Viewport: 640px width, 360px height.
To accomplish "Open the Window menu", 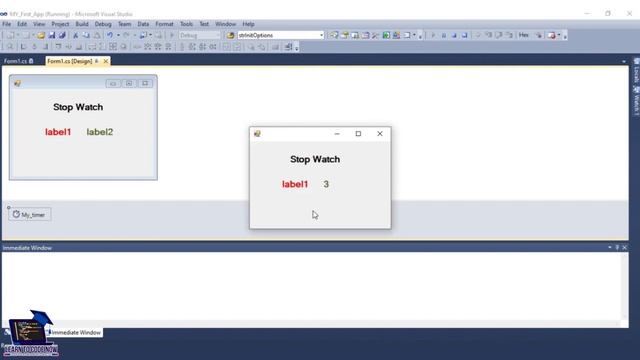I will [x=225, y=24].
